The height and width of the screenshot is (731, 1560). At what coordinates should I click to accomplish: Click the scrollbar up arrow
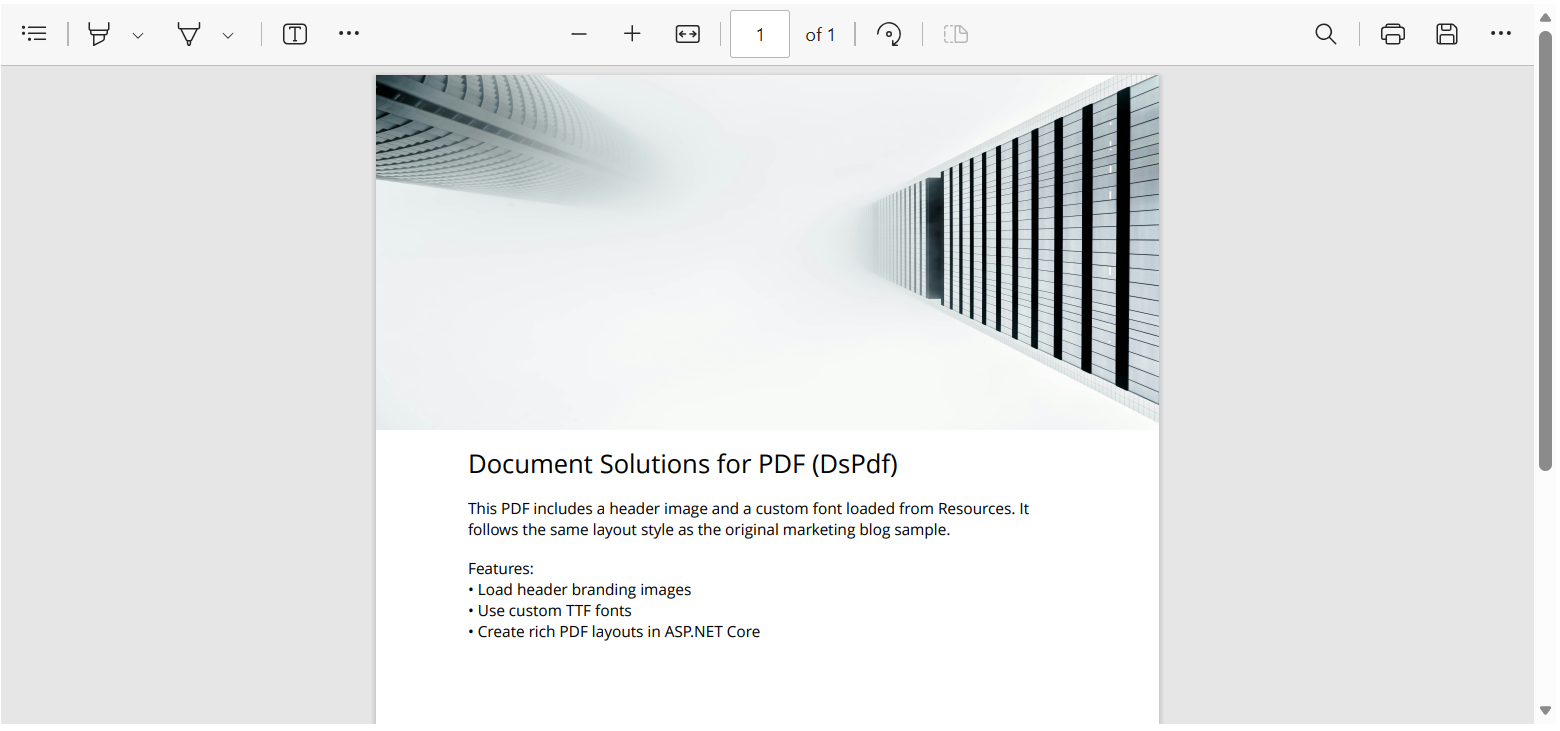click(1543, 15)
